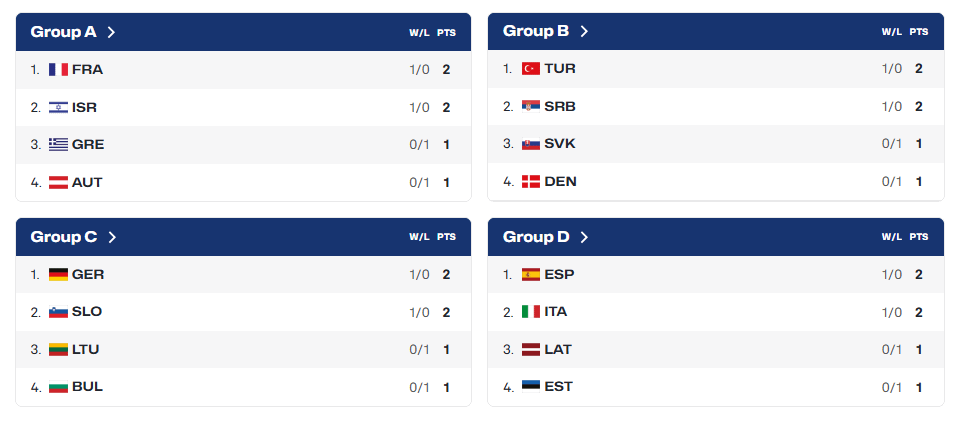
Task: Click the Greece flag icon
Action: [59, 145]
